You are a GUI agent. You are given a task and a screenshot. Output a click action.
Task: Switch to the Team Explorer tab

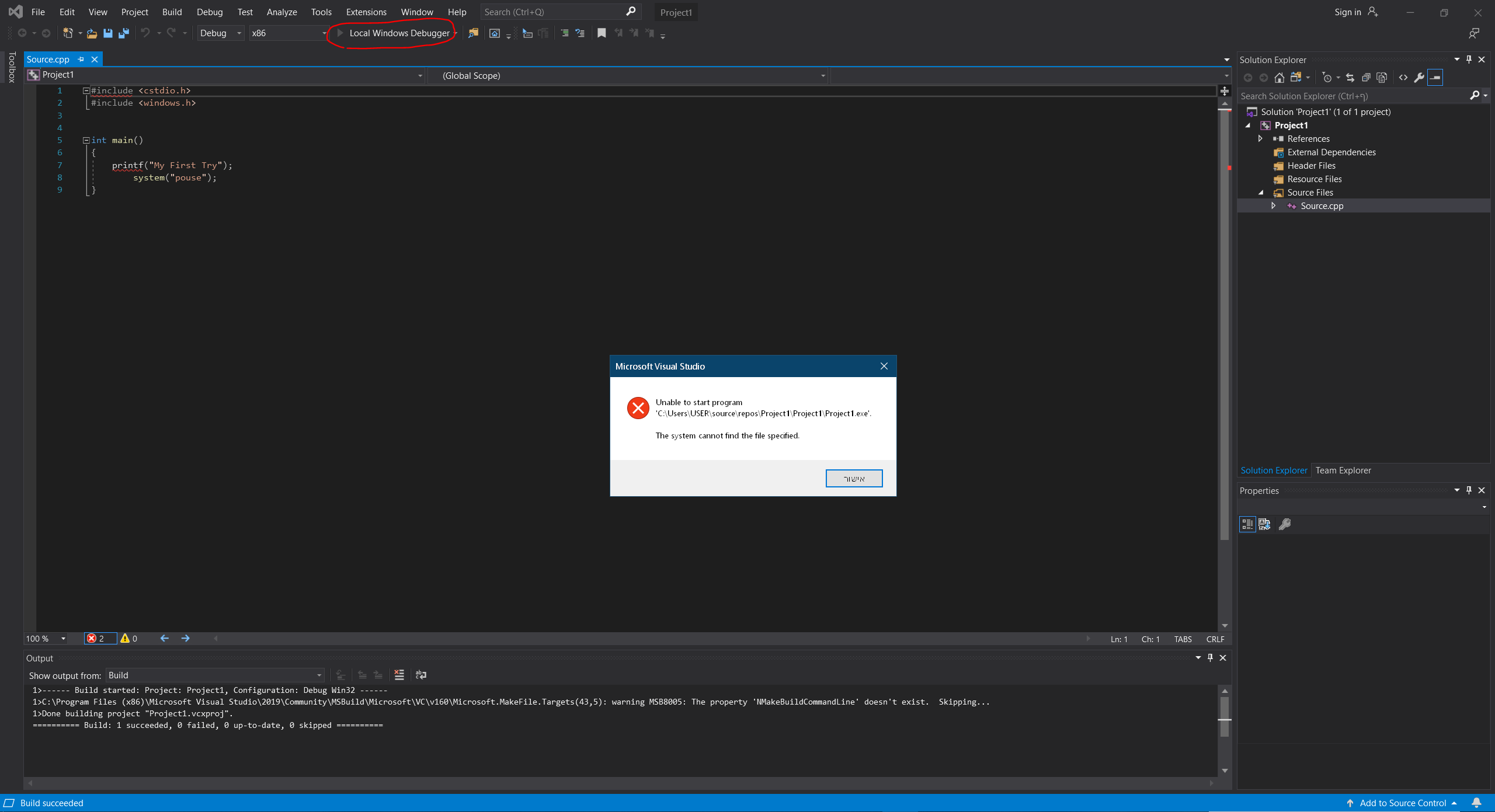tap(1343, 471)
